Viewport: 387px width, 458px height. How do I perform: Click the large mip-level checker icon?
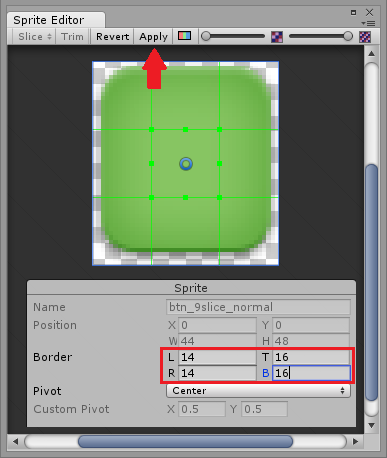pos(365,37)
